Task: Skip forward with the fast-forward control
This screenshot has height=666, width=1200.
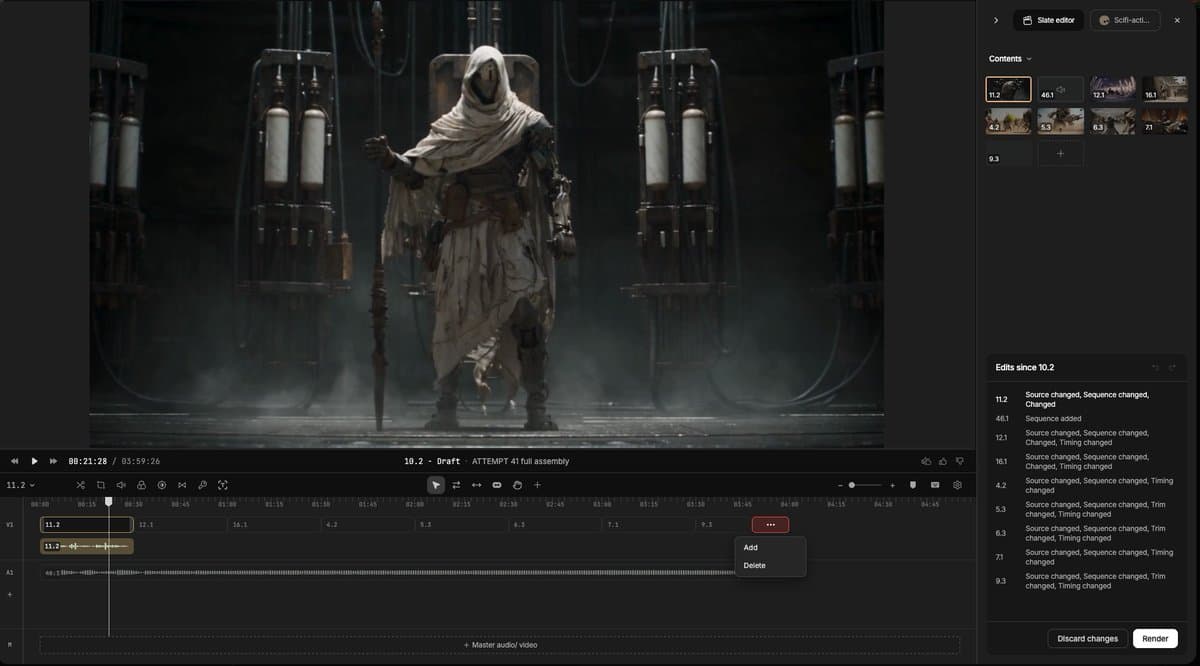Action: [53, 461]
